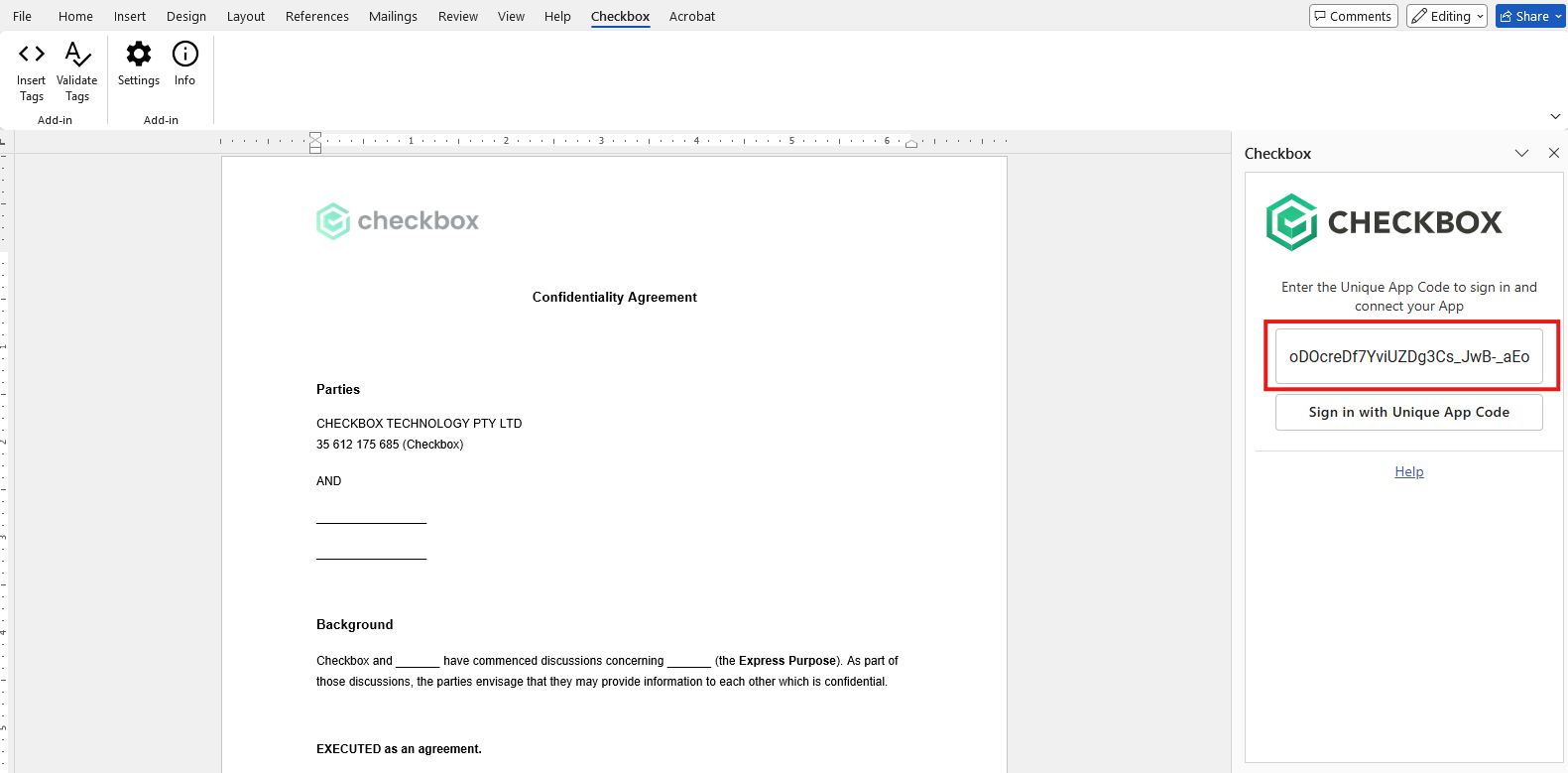Image resolution: width=1568 pixels, height=773 pixels.
Task: Click the Background heading in the document
Action: click(355, 624)
